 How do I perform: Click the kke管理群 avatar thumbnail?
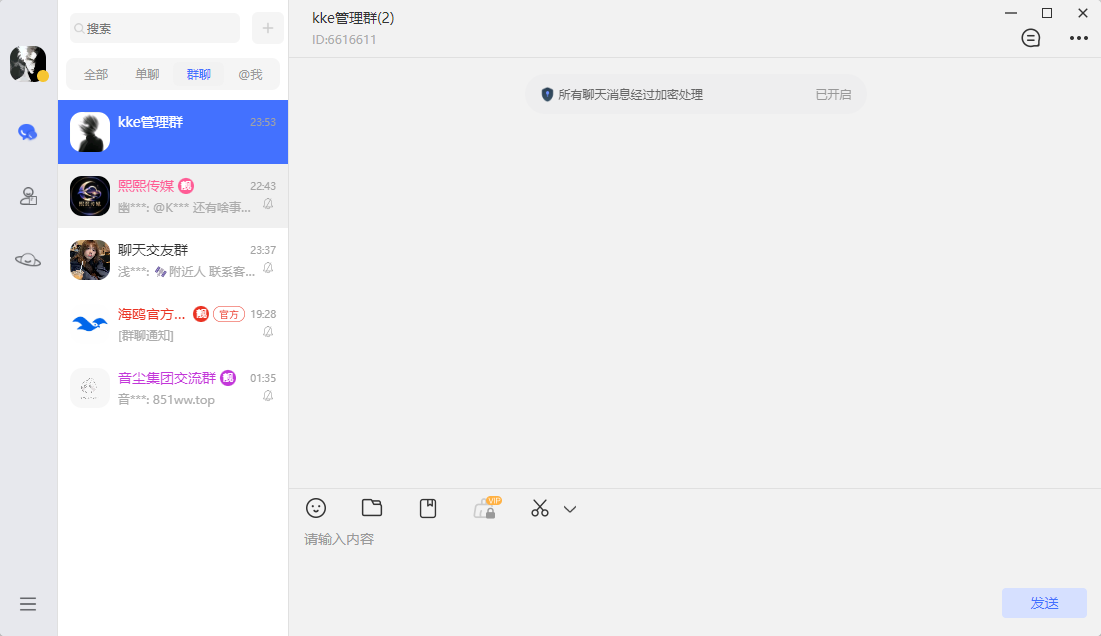click(90, 132)
